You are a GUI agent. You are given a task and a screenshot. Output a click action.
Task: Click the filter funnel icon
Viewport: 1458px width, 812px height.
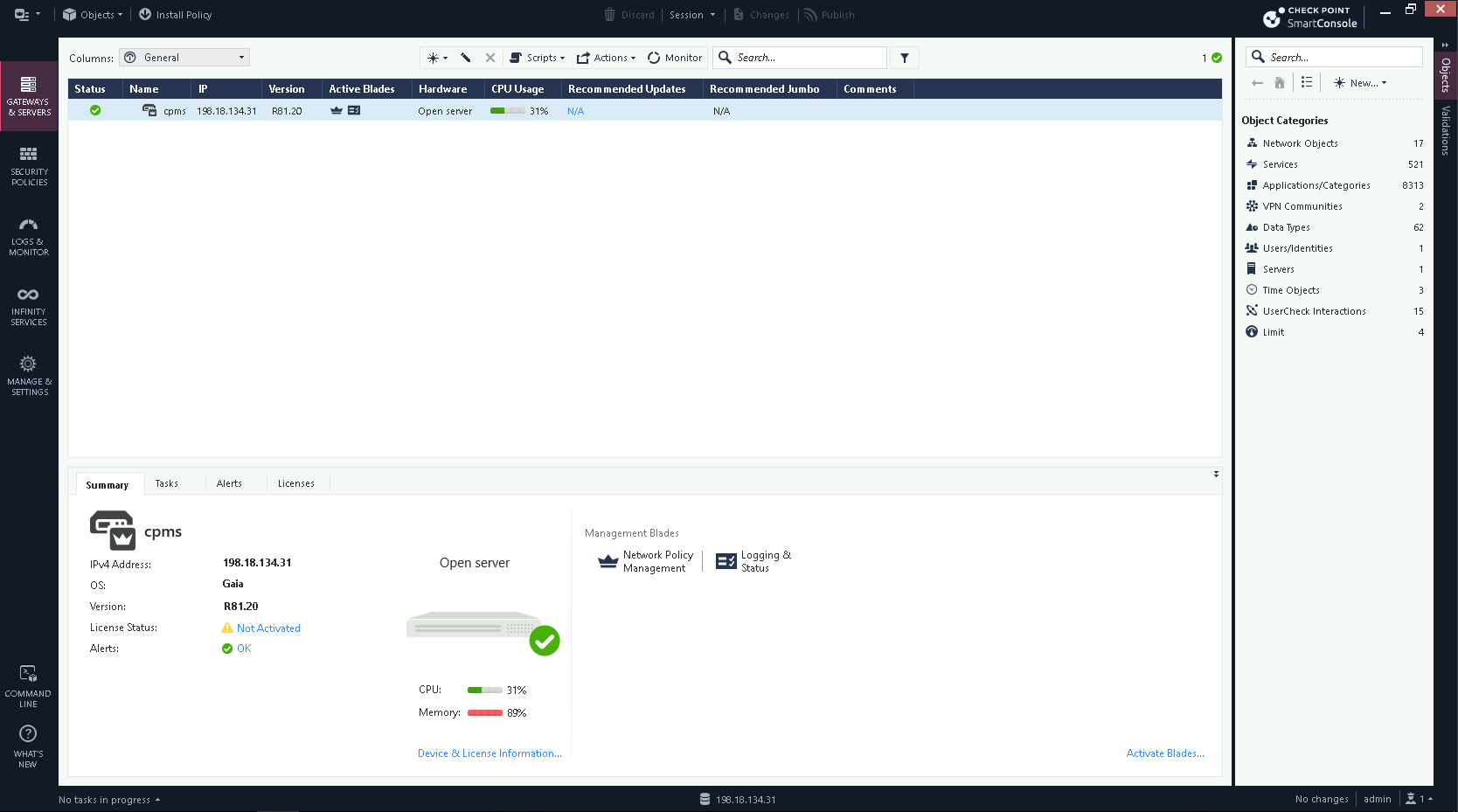point(905,58)
